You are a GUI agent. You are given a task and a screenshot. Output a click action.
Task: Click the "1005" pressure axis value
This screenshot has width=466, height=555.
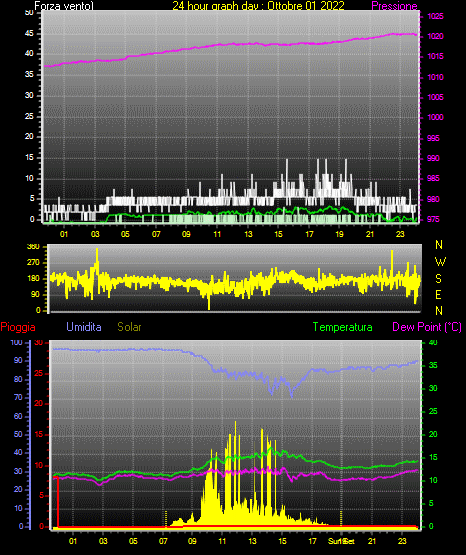(x=435, y=97)
